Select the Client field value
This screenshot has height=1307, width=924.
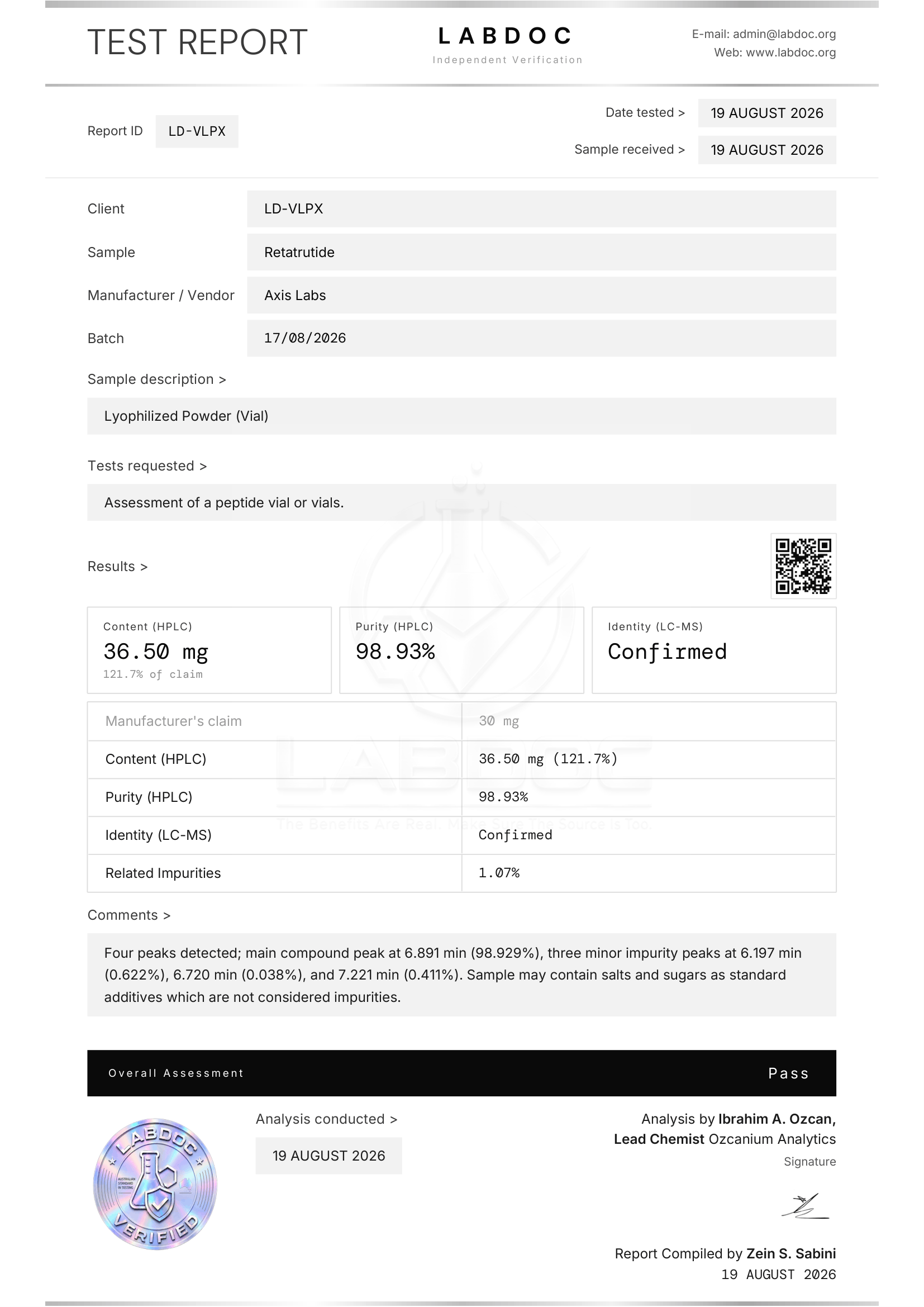tap(541, 208)
